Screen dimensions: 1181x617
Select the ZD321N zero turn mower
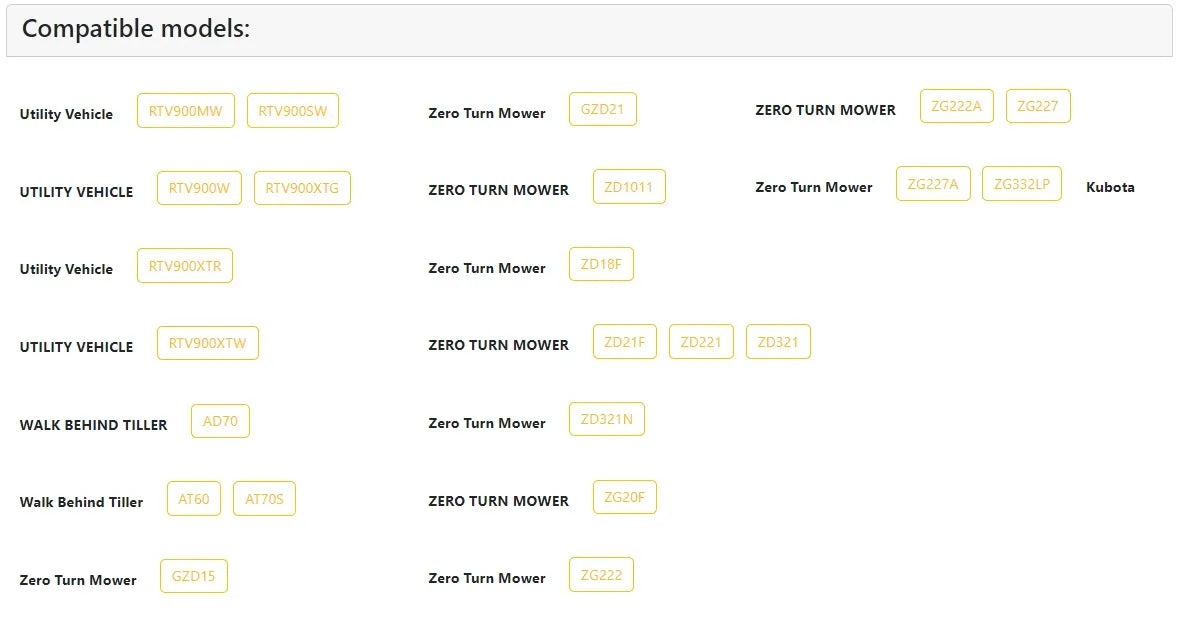[606, 419]
